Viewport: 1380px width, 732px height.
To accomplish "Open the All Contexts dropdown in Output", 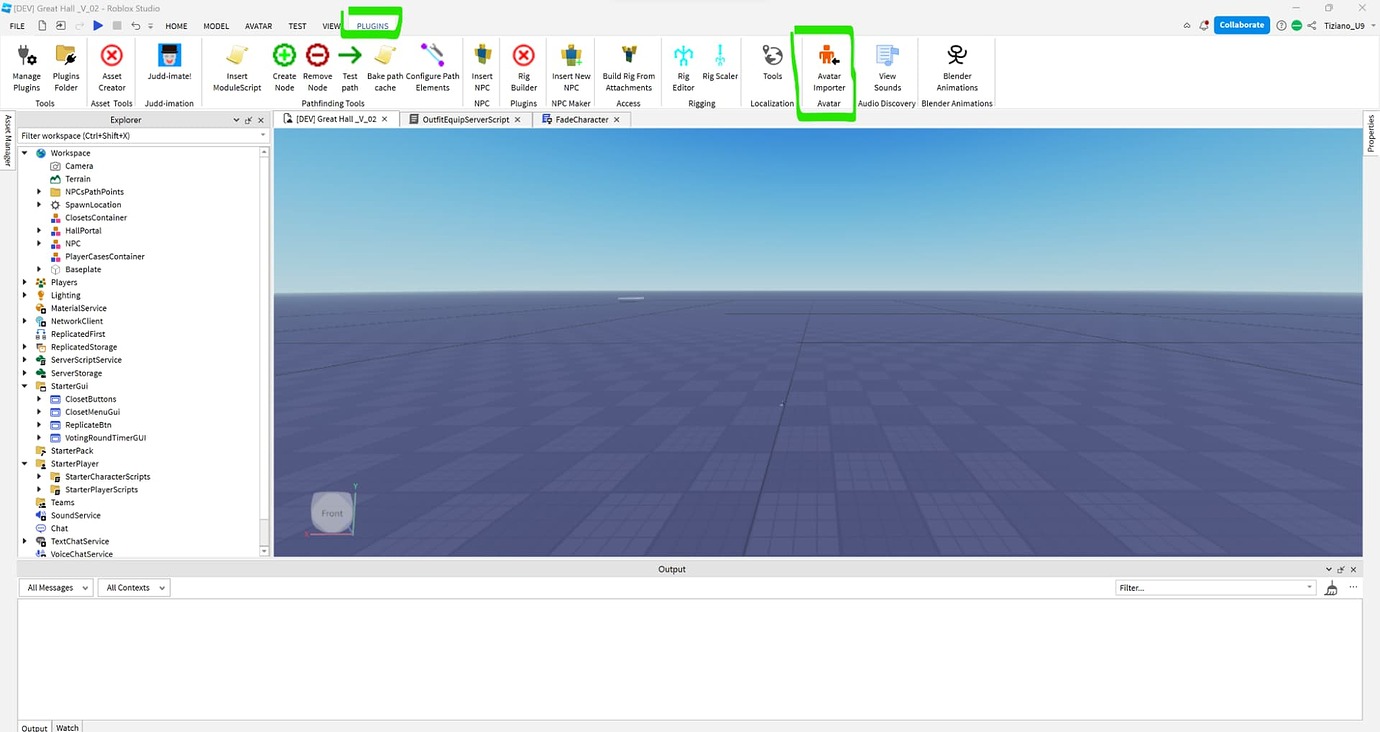I will click(x=134, y=588).
